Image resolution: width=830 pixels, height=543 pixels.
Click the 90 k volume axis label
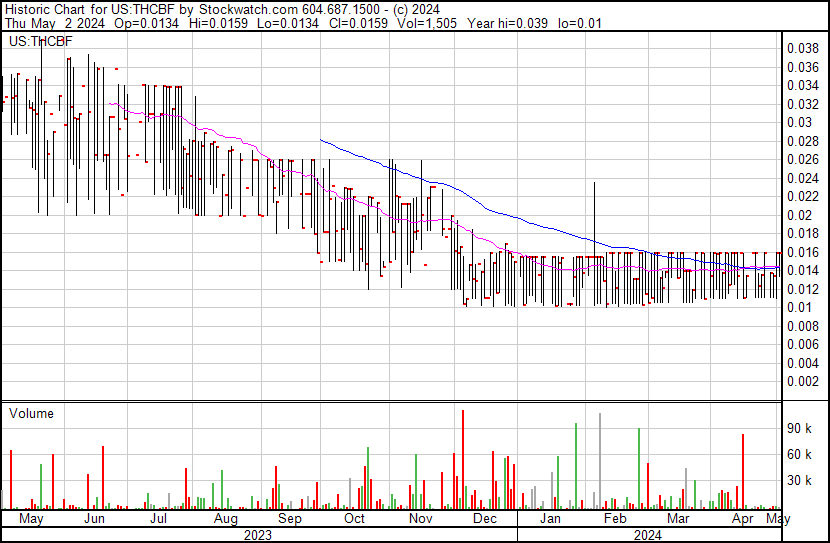[x=799, y=429]
